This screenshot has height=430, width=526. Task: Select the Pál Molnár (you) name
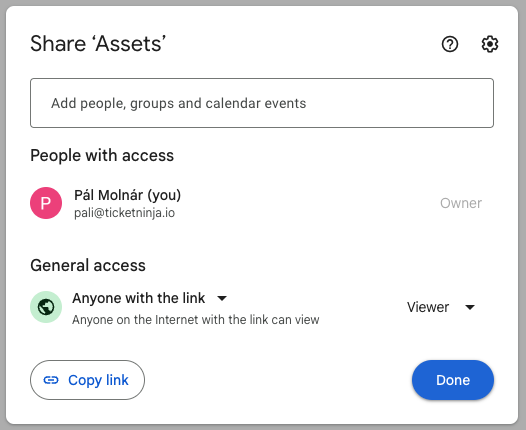tap(127, 195)
